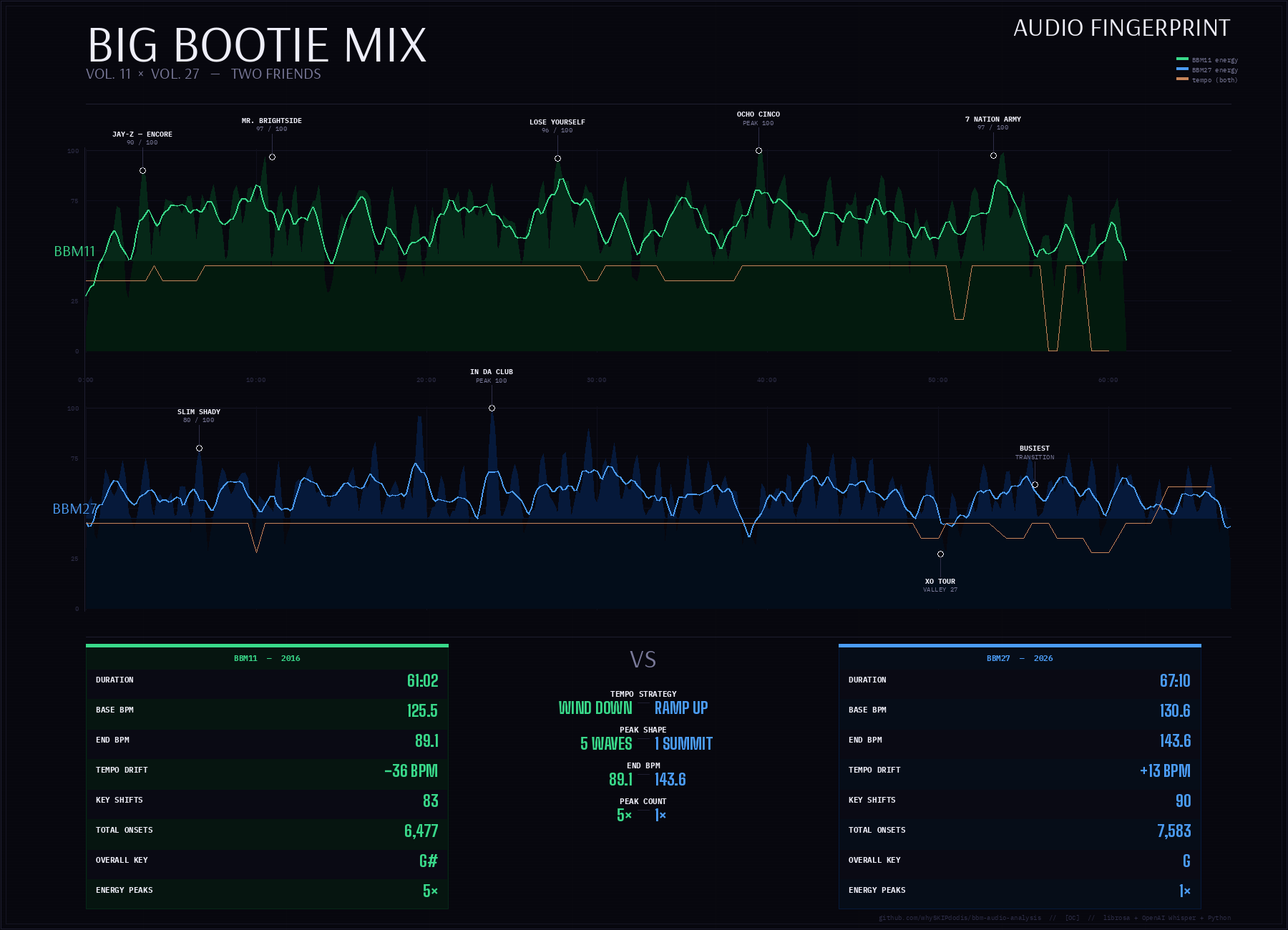Click the "OCHO CINCO" annotation label
Screen dimensions: 1288x930
click(758, 114)
